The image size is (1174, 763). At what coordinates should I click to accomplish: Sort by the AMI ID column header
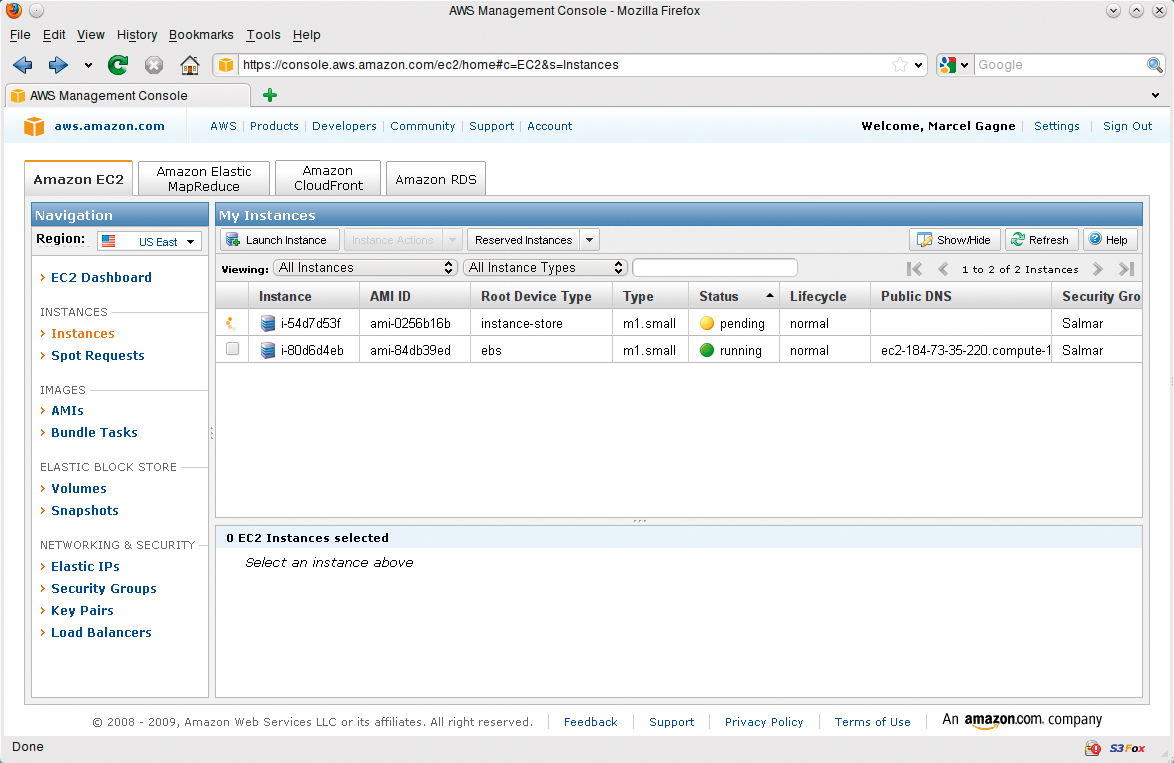tap(415, 296)
